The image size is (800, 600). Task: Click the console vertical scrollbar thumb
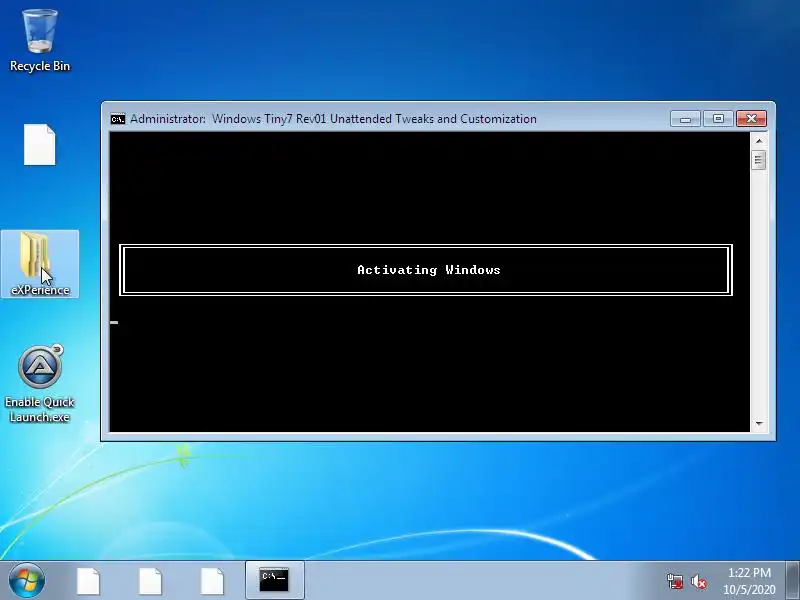click(x=759, y=160)
